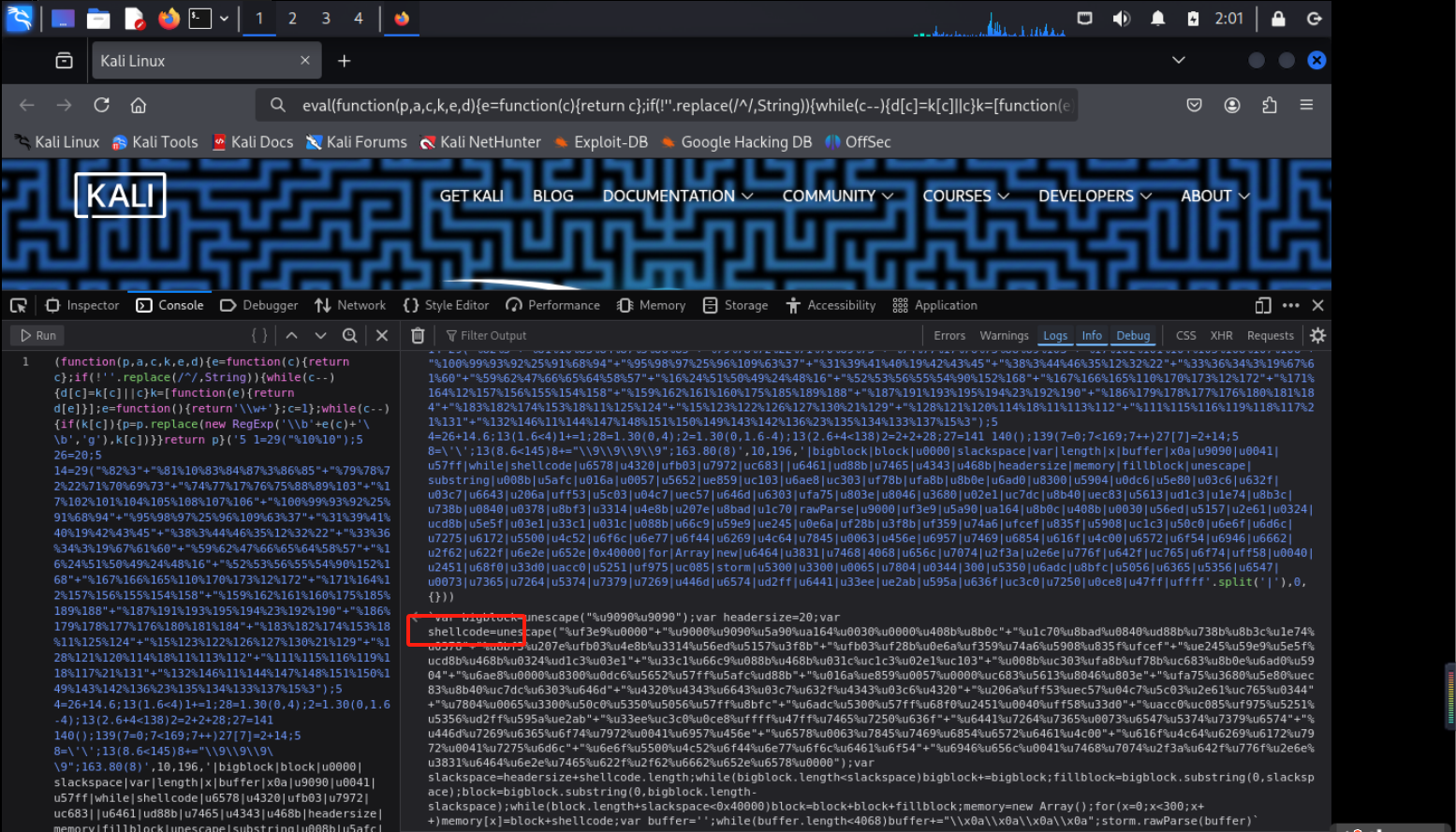Switch to the Performance tab
1456x832 pixels.
tap(552, 305)
